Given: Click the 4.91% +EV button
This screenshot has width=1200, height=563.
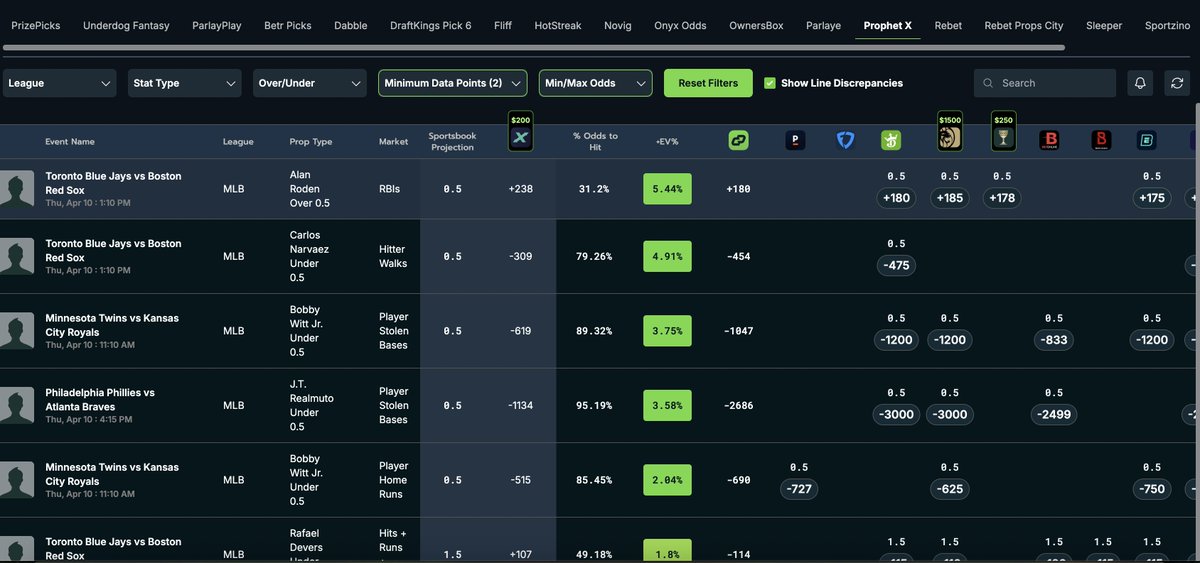Looking at the screenshot, I should [x=666, y=256].
